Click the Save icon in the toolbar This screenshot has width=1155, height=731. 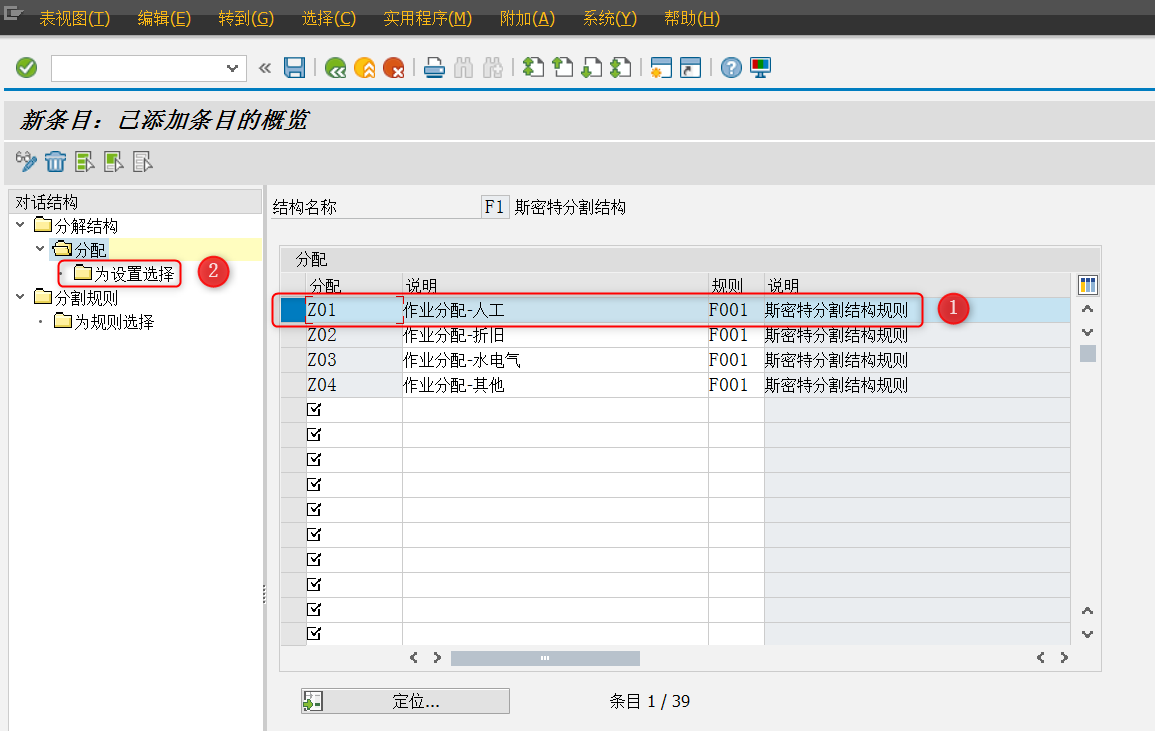(x=292, y=67)
